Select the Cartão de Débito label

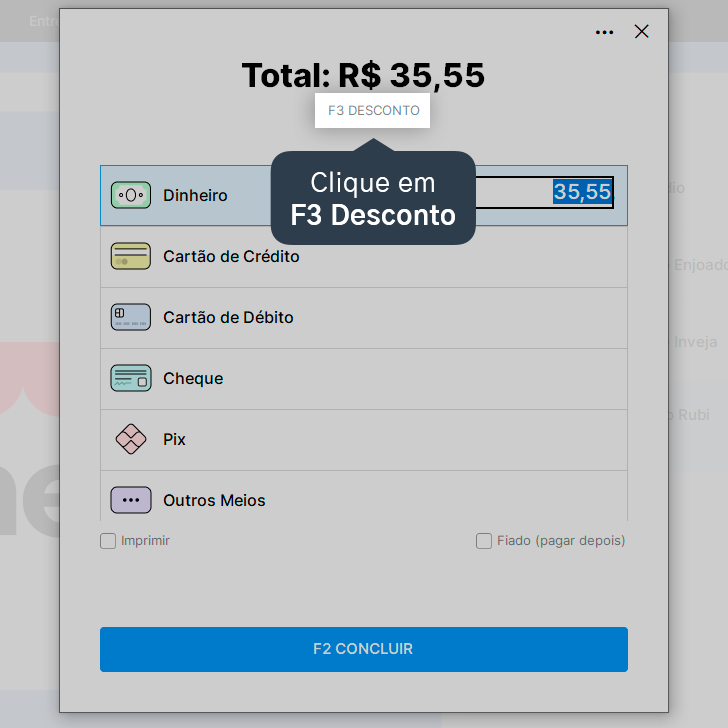228,318
